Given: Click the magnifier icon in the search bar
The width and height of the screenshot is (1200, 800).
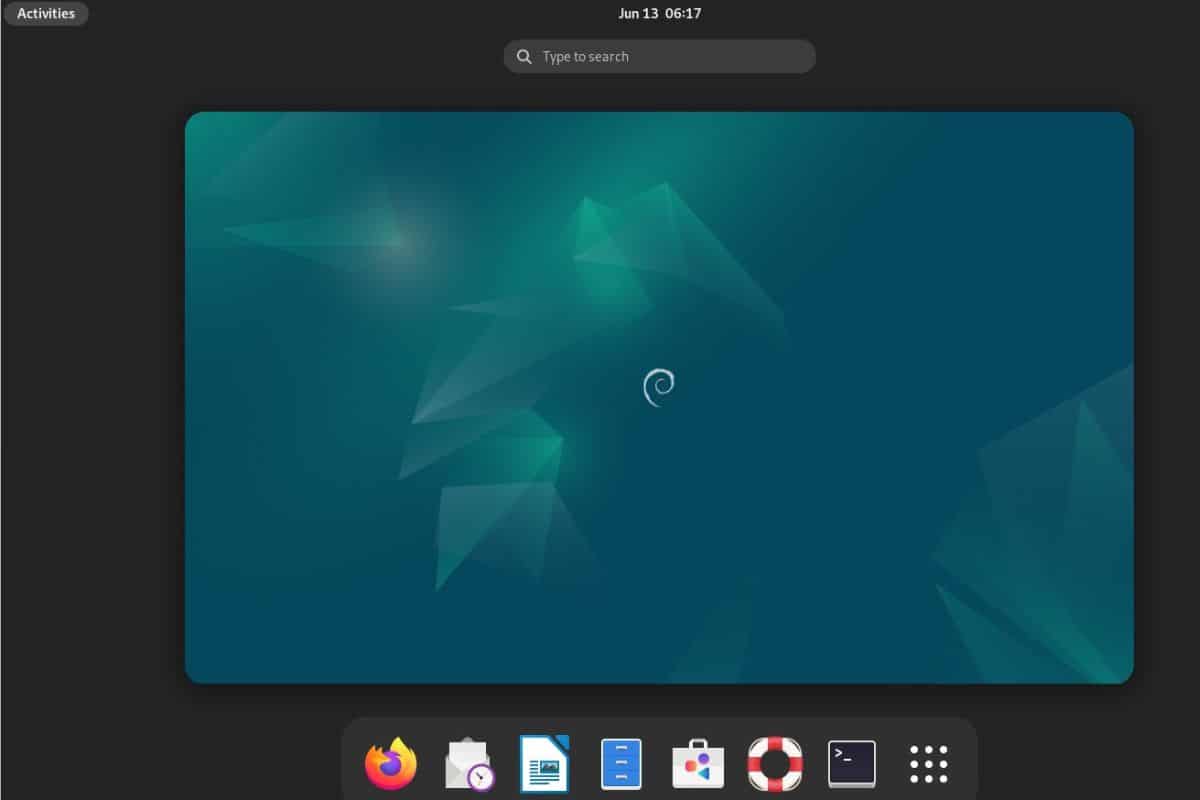Looking at the screenshot, I should coord(523,56).
